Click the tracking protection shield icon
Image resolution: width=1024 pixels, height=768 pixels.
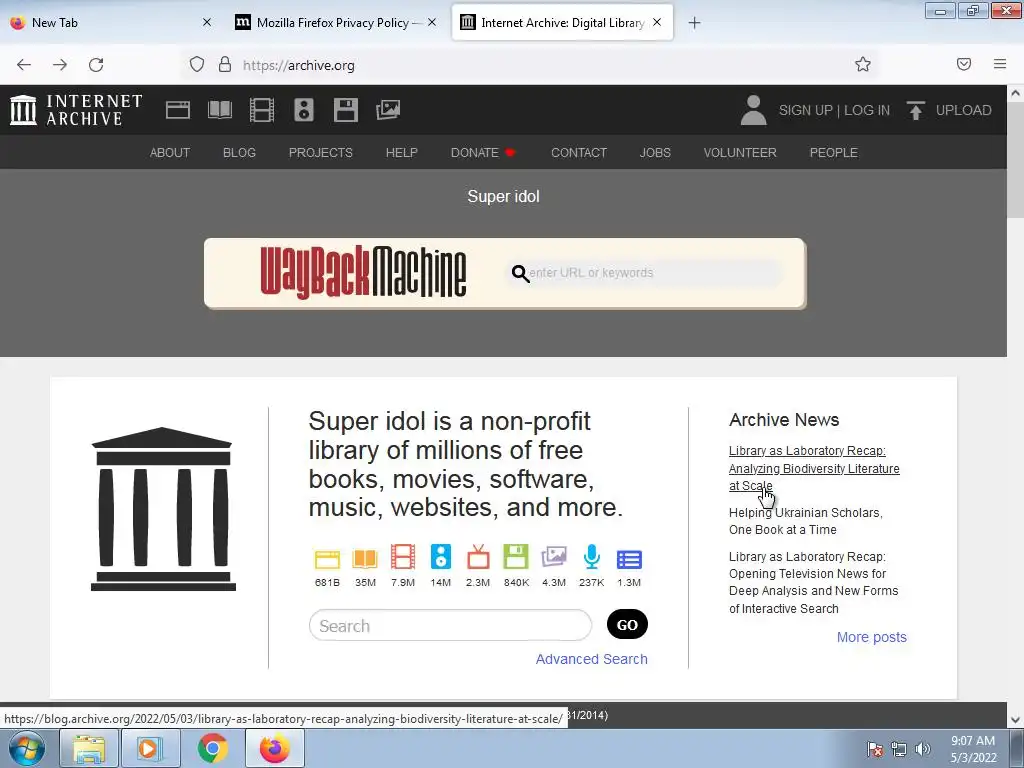coord(197,64)
